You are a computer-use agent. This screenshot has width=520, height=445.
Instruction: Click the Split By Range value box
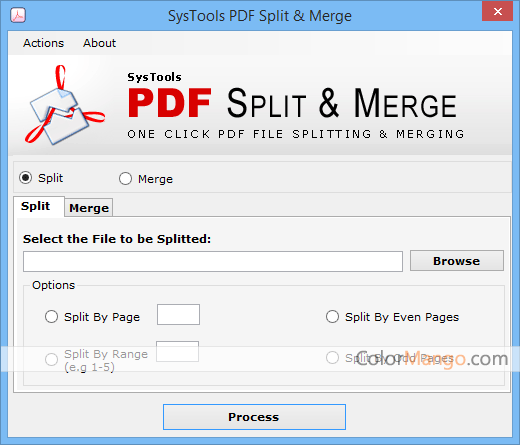coord(177,351)
